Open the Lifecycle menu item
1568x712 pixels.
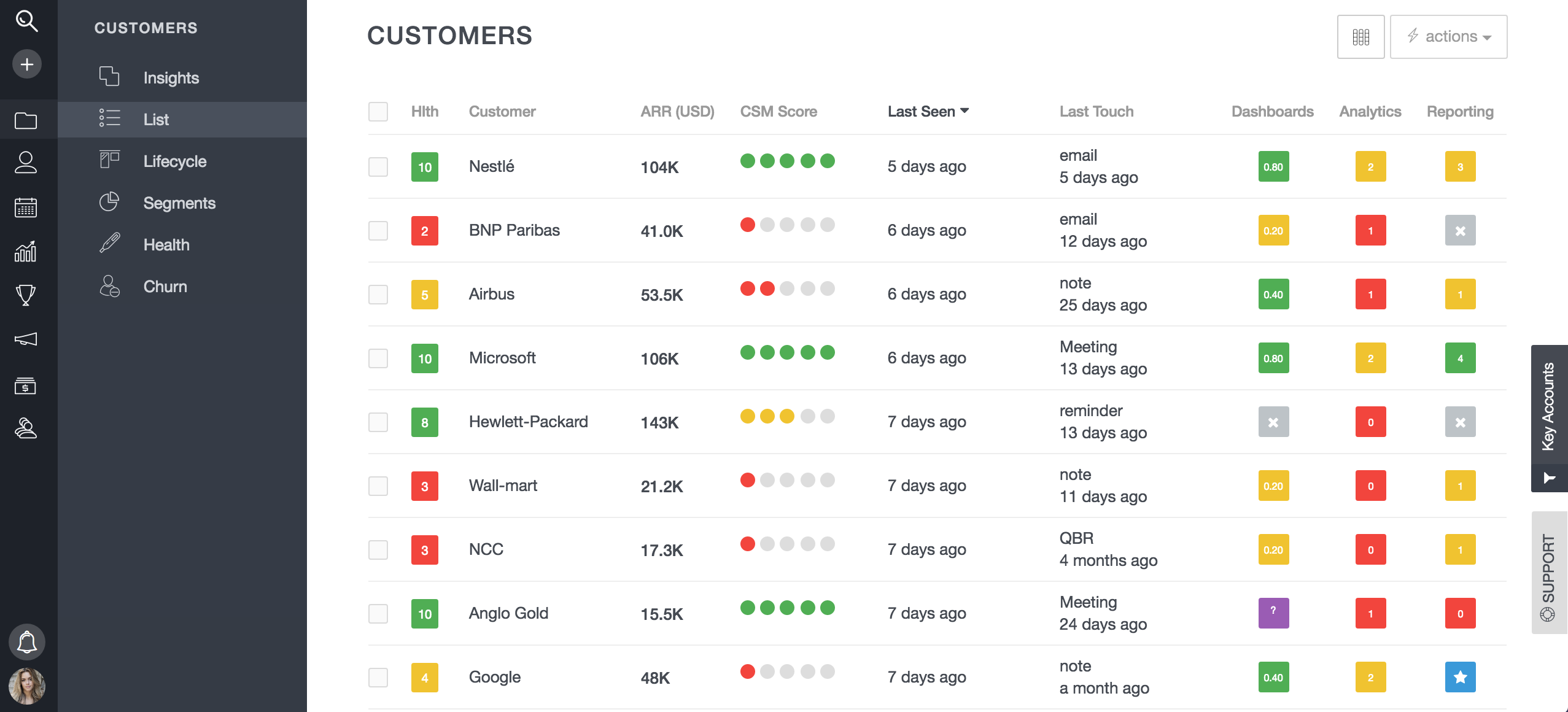pos(174,161)
